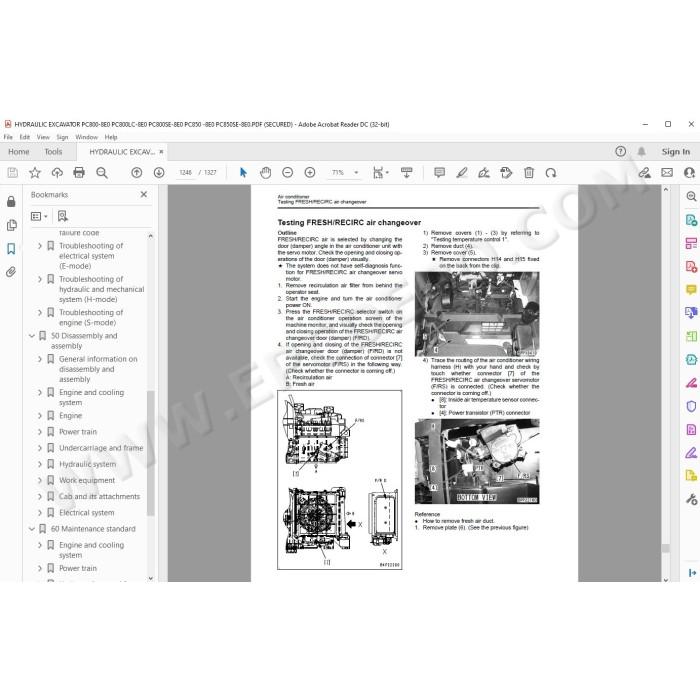The height and width of the screenshot is (700, 700).
Task: Expand Cab and its attachments bookmark
Action: click(x=40, y=496)
